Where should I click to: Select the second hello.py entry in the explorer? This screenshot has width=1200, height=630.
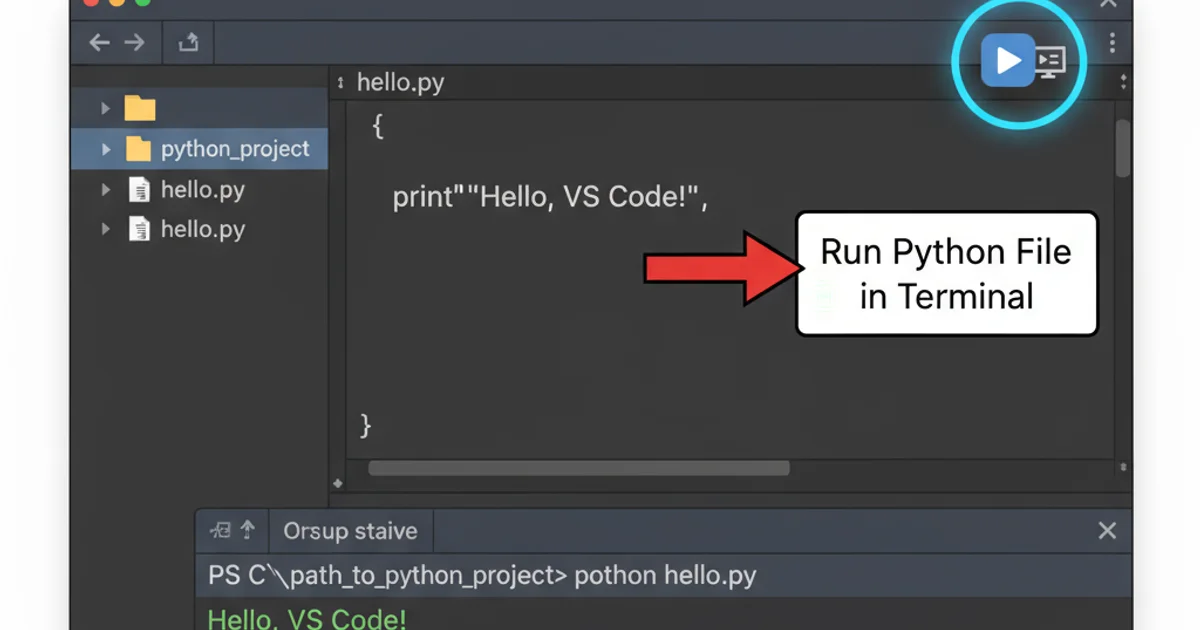point(200,229)
